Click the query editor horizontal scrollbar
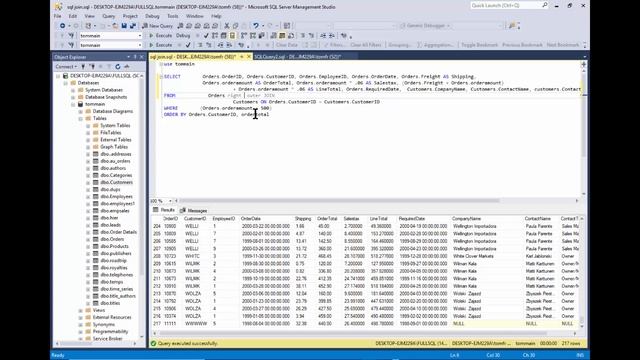Screen dimensions: 640x360 click(339, 200)
